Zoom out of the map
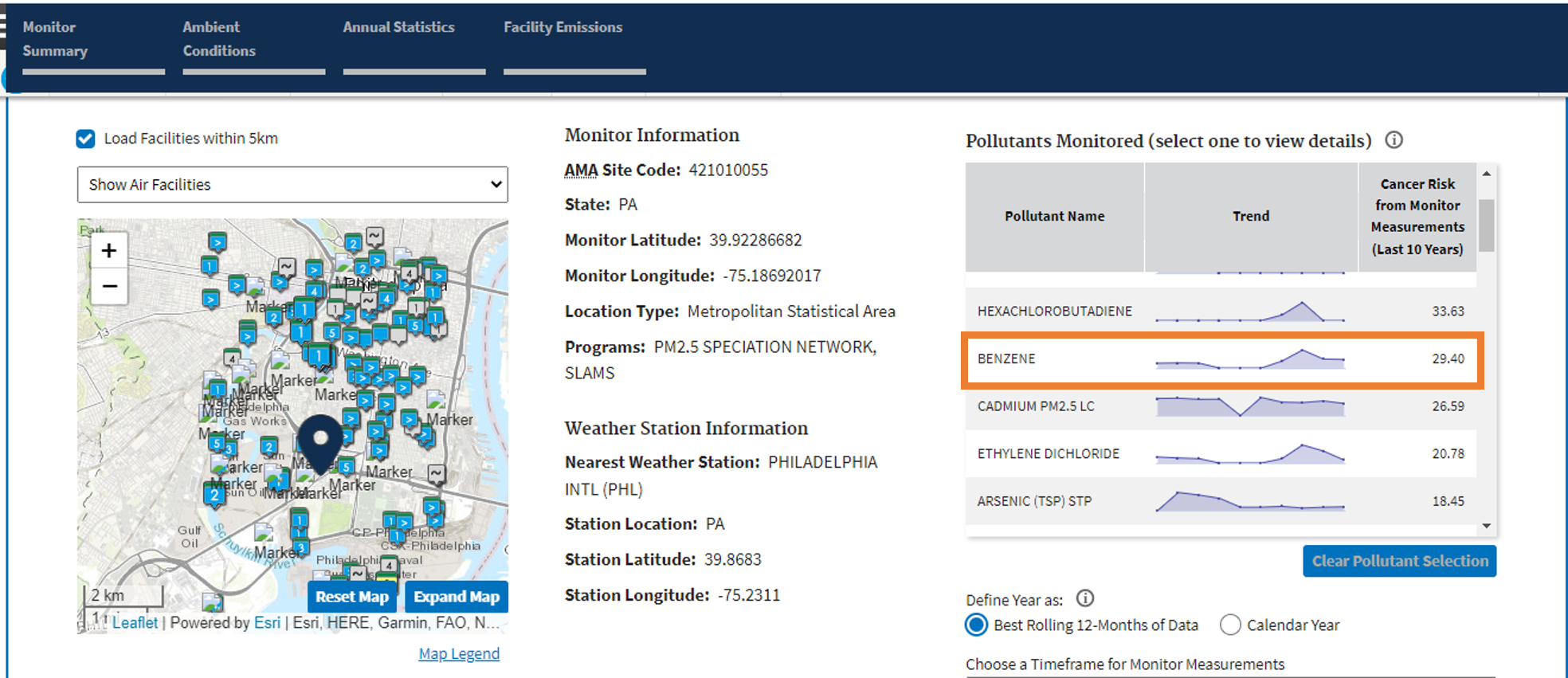The height and width of the screenshot is (678, 1568). (109, 286)
